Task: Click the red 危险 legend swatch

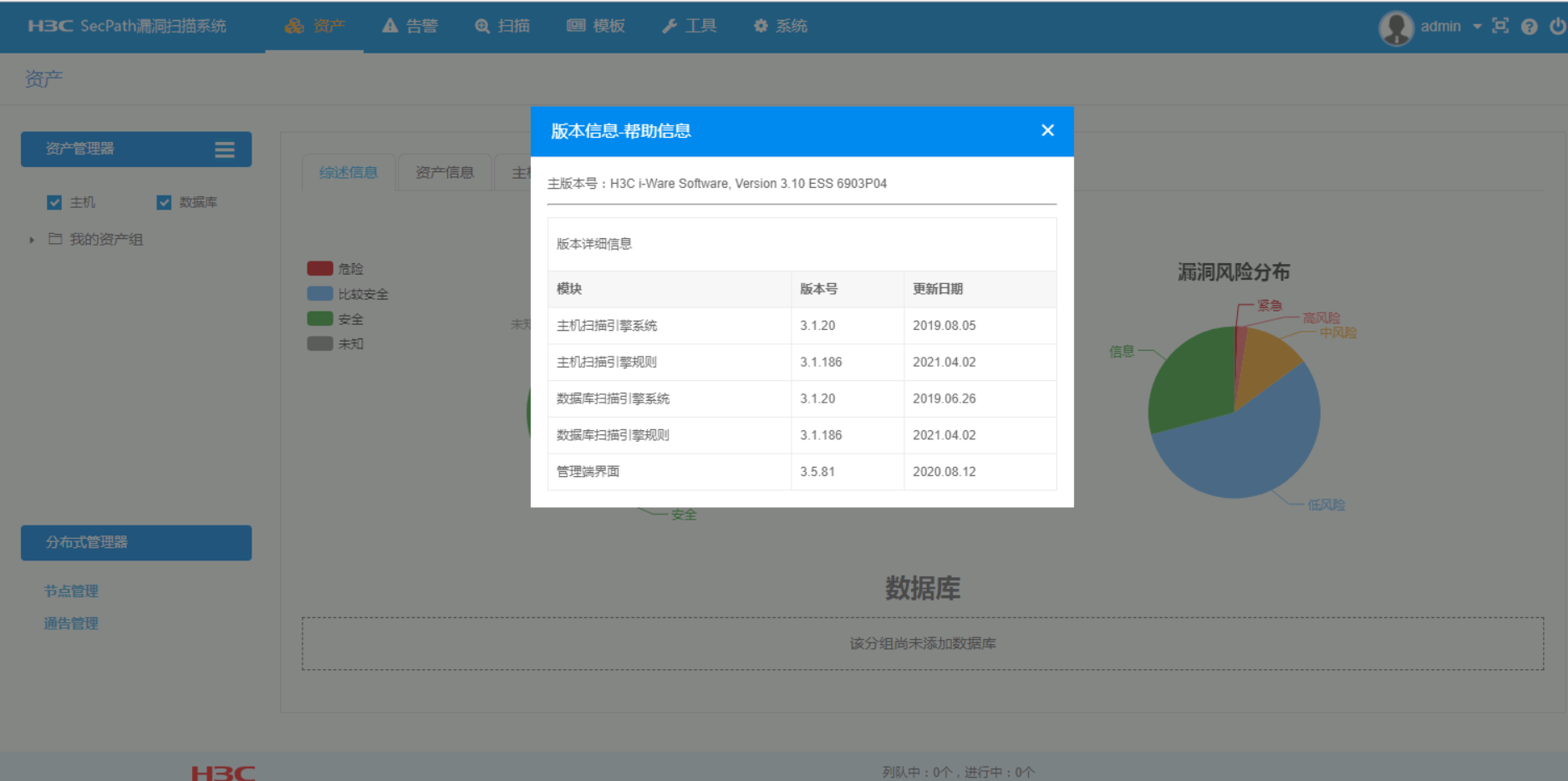Action: pos(319,268)
